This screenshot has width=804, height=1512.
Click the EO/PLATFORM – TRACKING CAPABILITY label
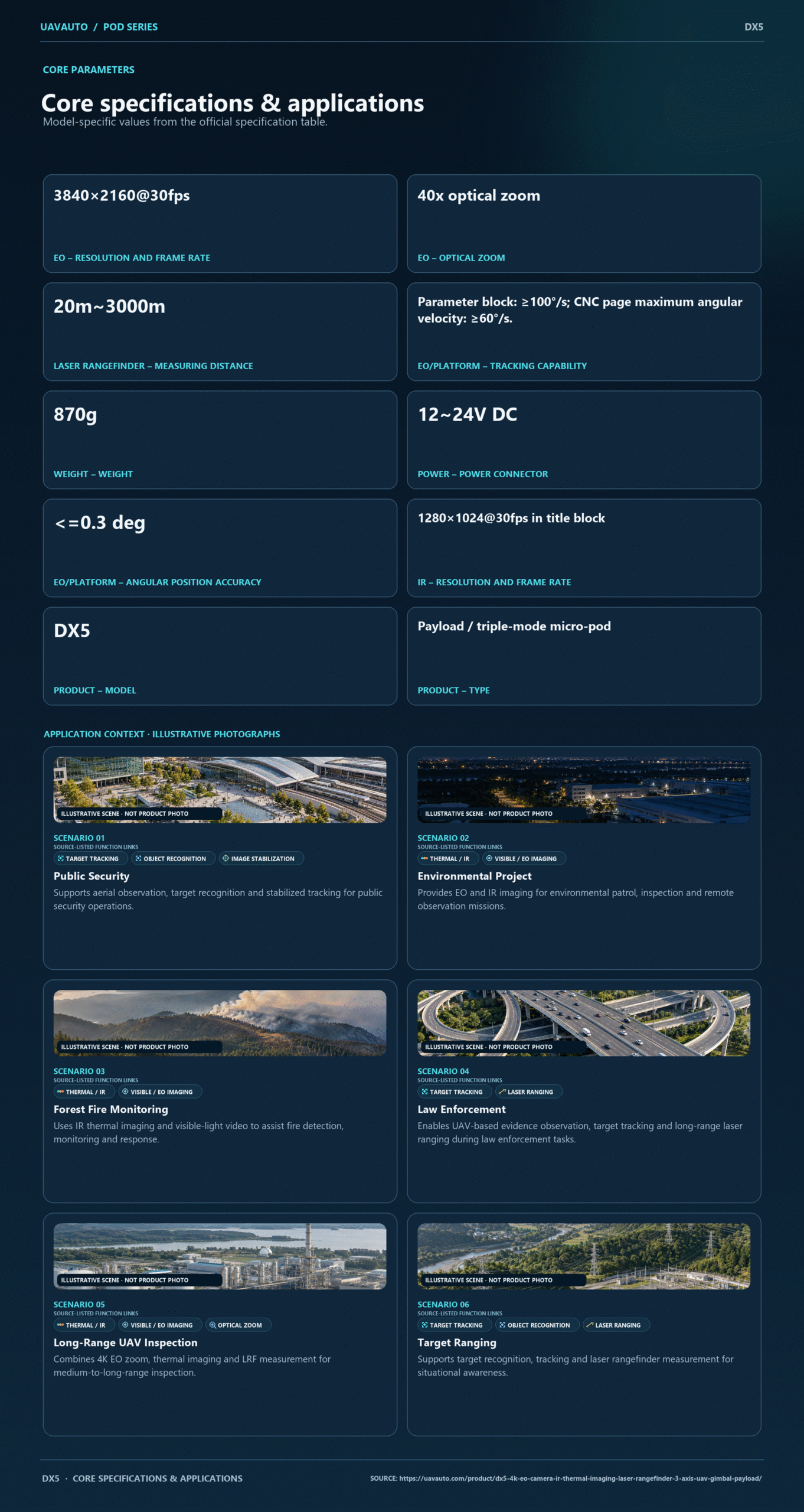click(x=502, y=366)
